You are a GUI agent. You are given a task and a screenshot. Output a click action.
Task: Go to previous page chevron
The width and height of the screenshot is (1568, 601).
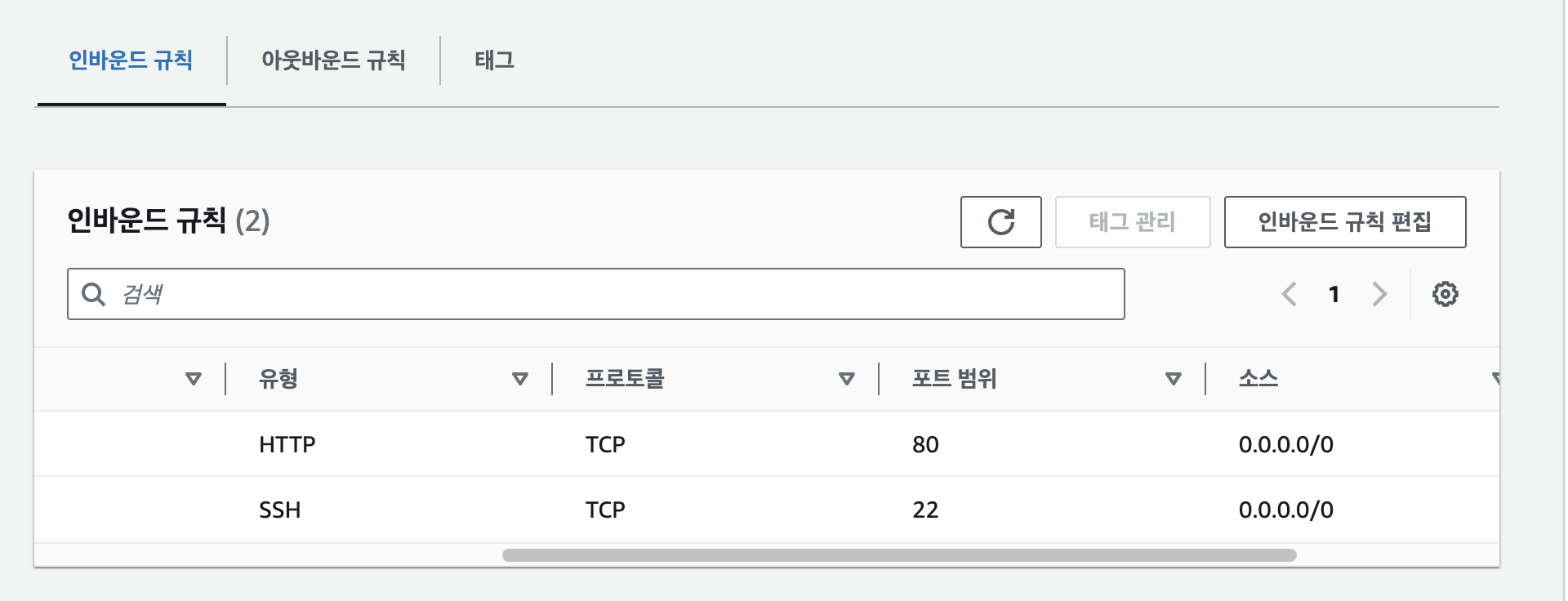[x=1290, y=294]
